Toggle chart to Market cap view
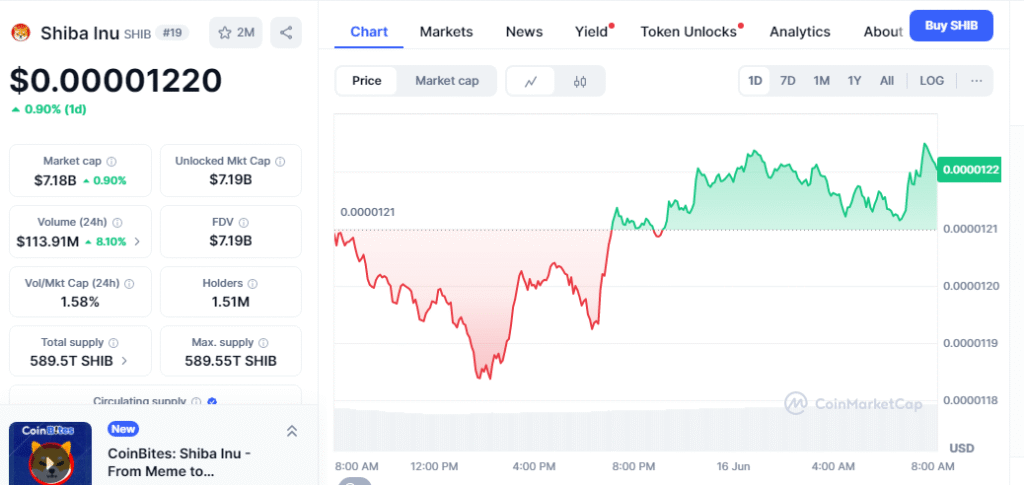 [x=447, y=81]
